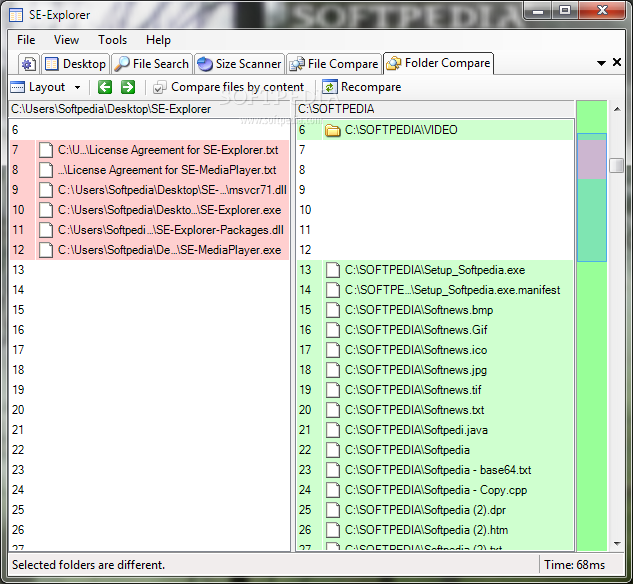The height and width of the screenshot is (584, 633).
Task: Click the Softpedia - Copy.cpp file icon
Action: [x=333, y=490]
